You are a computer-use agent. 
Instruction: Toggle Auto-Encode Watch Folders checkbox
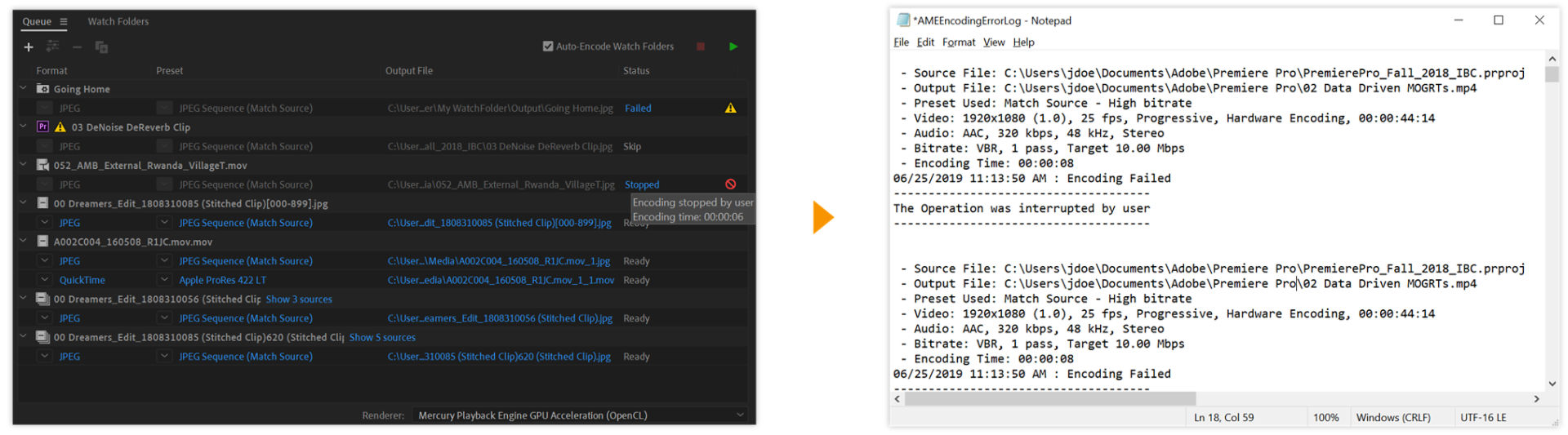pyautogui.click(x=548, y=47)
